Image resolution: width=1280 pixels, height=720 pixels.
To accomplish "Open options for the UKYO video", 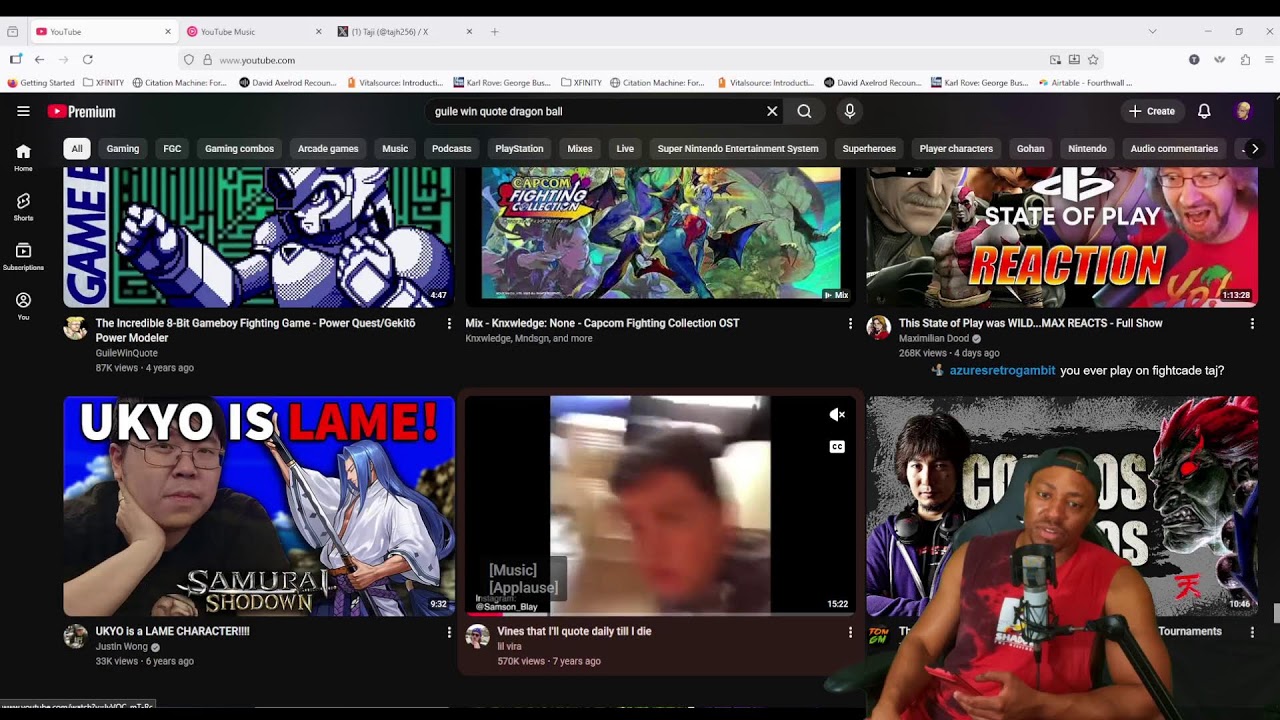I will [449, 632].
